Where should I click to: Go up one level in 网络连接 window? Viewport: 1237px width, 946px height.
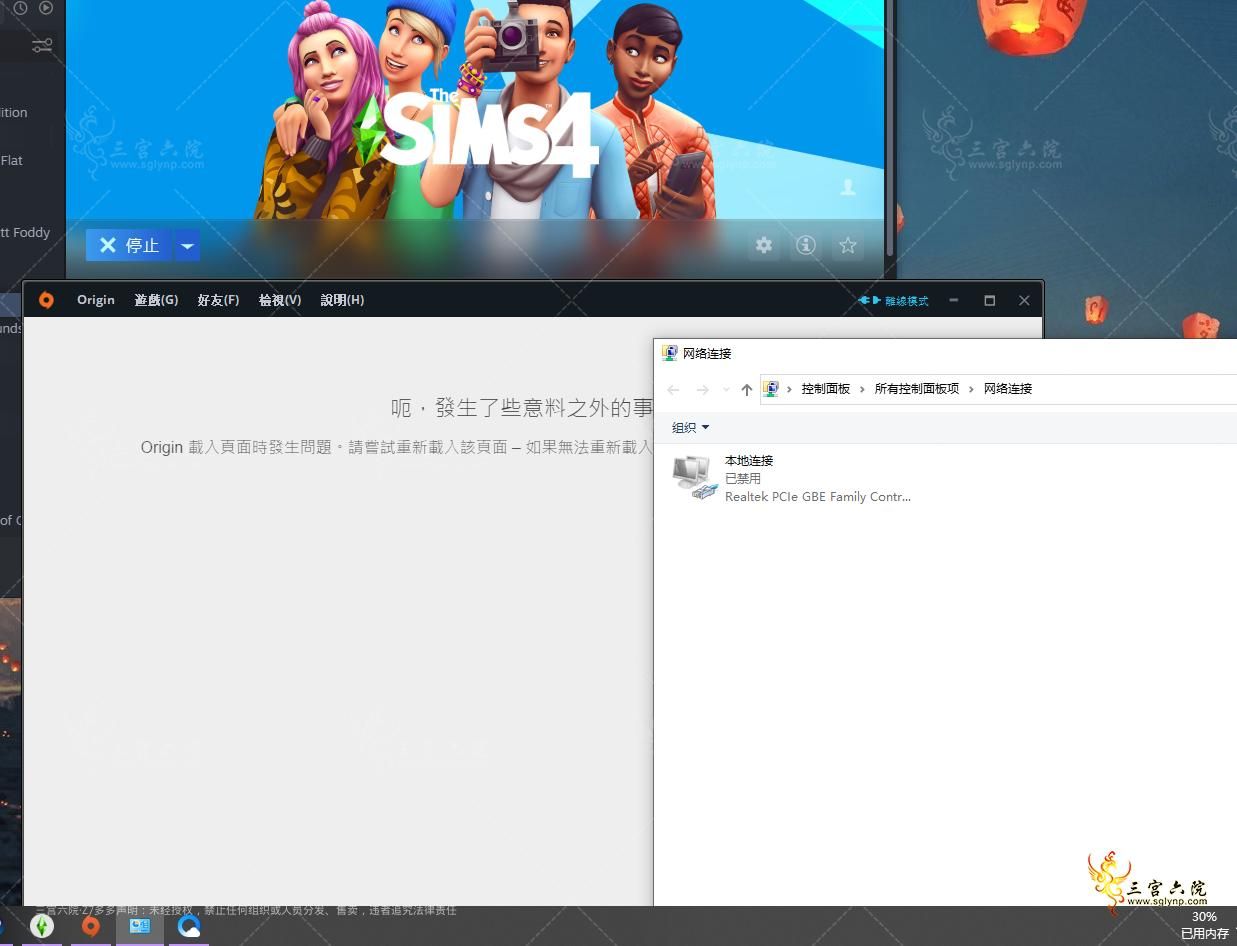click(747, 390)
